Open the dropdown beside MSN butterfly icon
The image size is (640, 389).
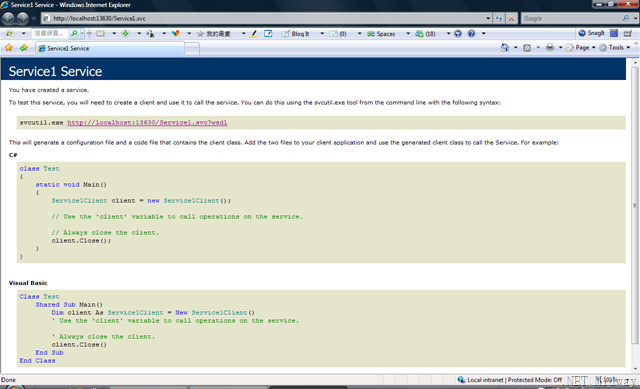pos(189,33)
